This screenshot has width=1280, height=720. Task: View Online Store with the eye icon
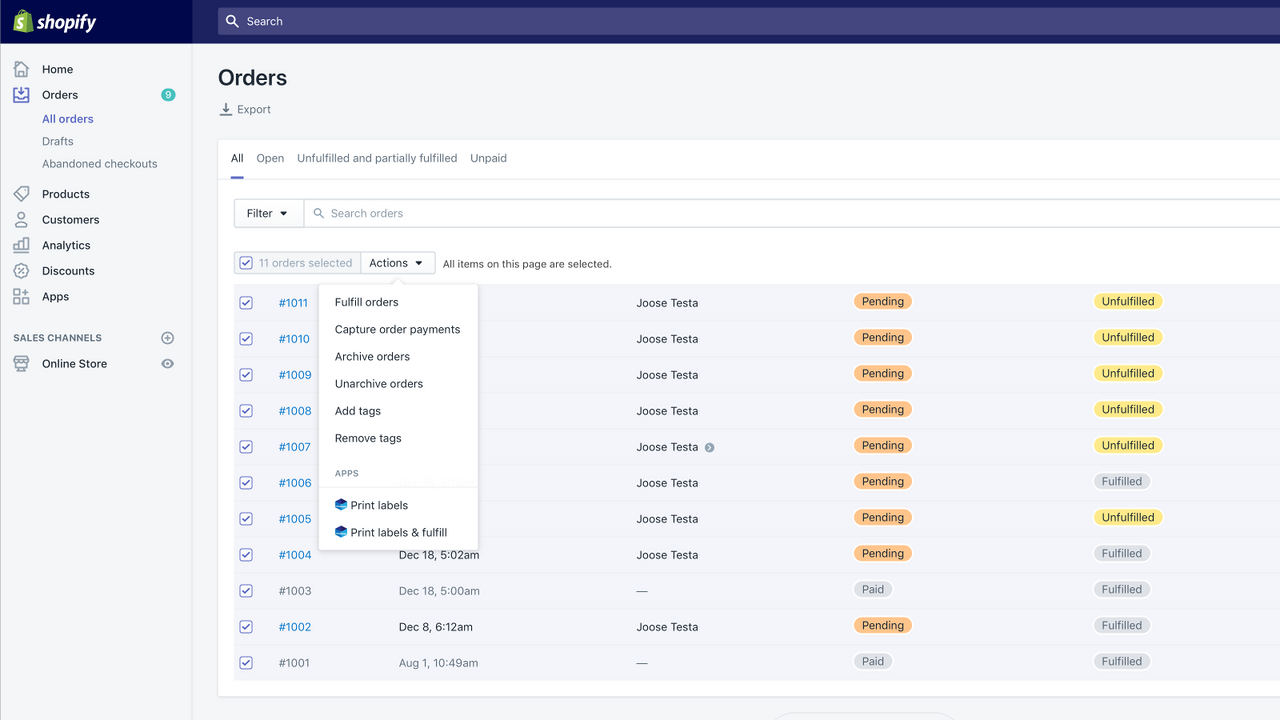pos(168,364)
